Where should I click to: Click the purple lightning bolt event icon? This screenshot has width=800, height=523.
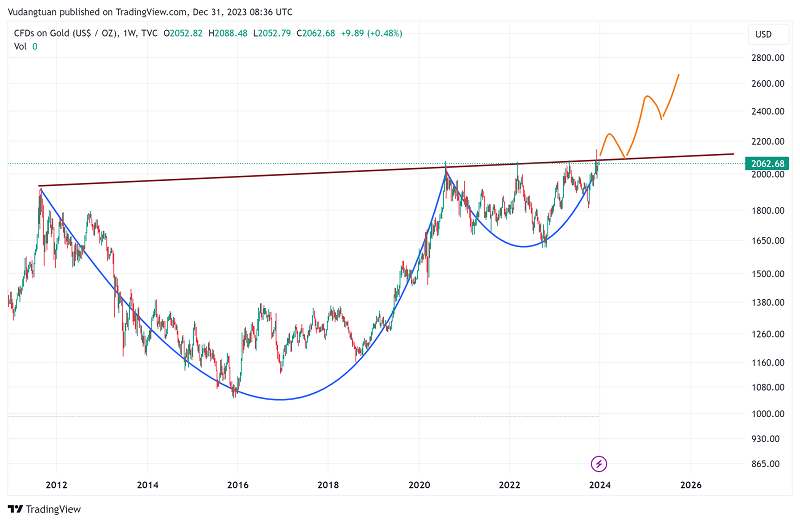click(x=598, y=463)
